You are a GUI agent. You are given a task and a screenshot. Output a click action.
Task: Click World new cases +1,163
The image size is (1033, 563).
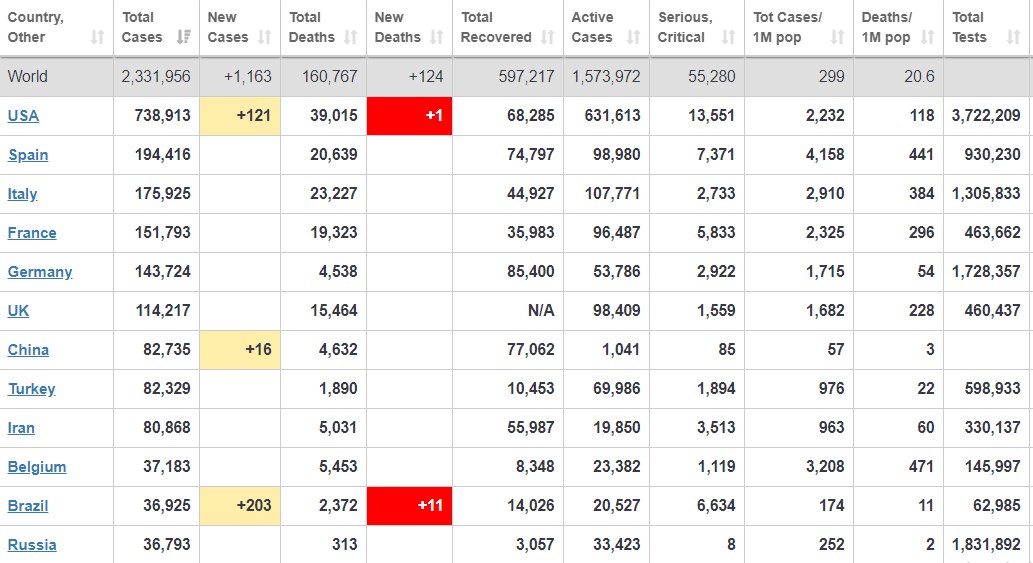[x=248, y=76]
